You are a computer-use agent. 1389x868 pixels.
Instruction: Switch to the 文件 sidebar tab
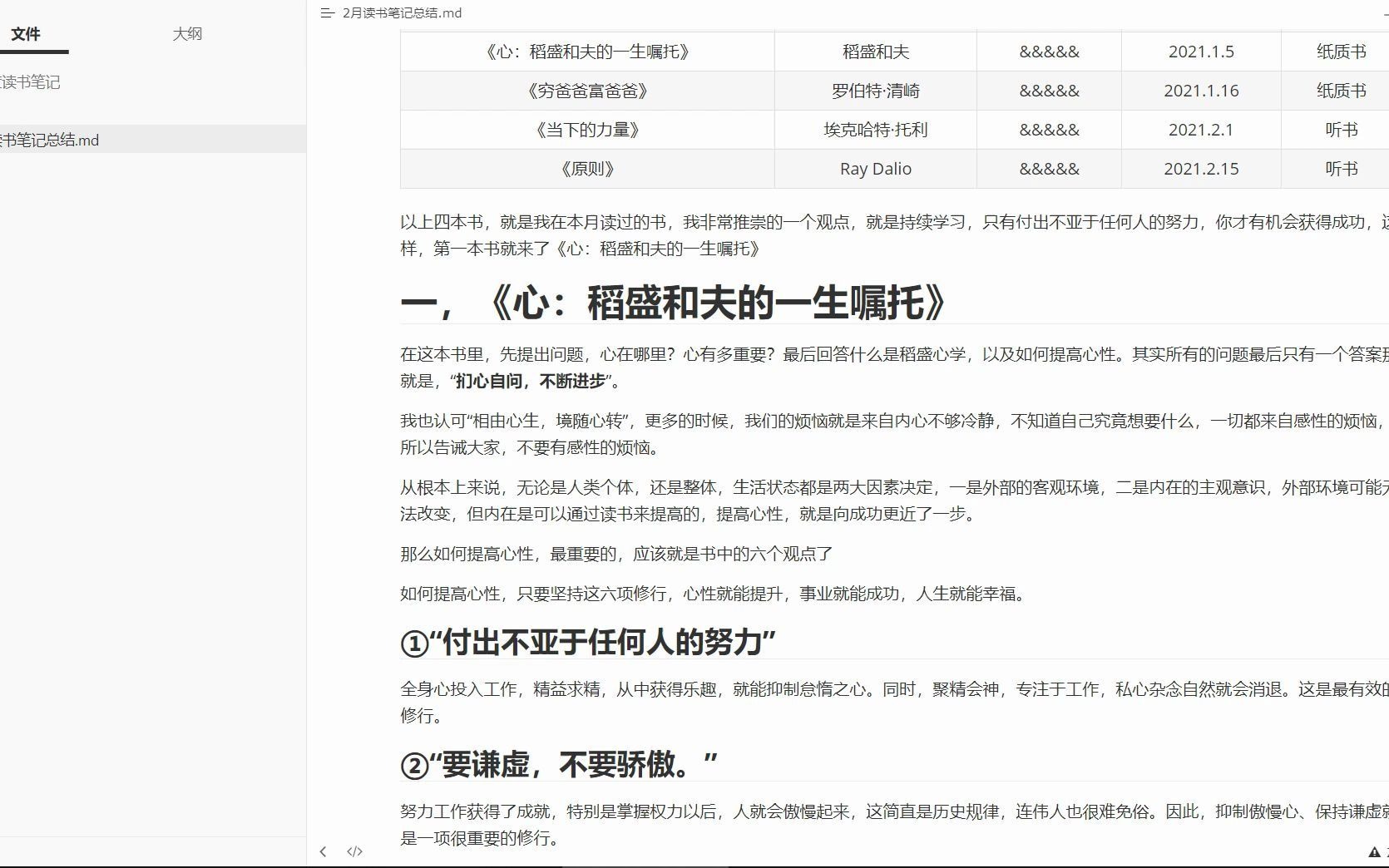point(26,34)
